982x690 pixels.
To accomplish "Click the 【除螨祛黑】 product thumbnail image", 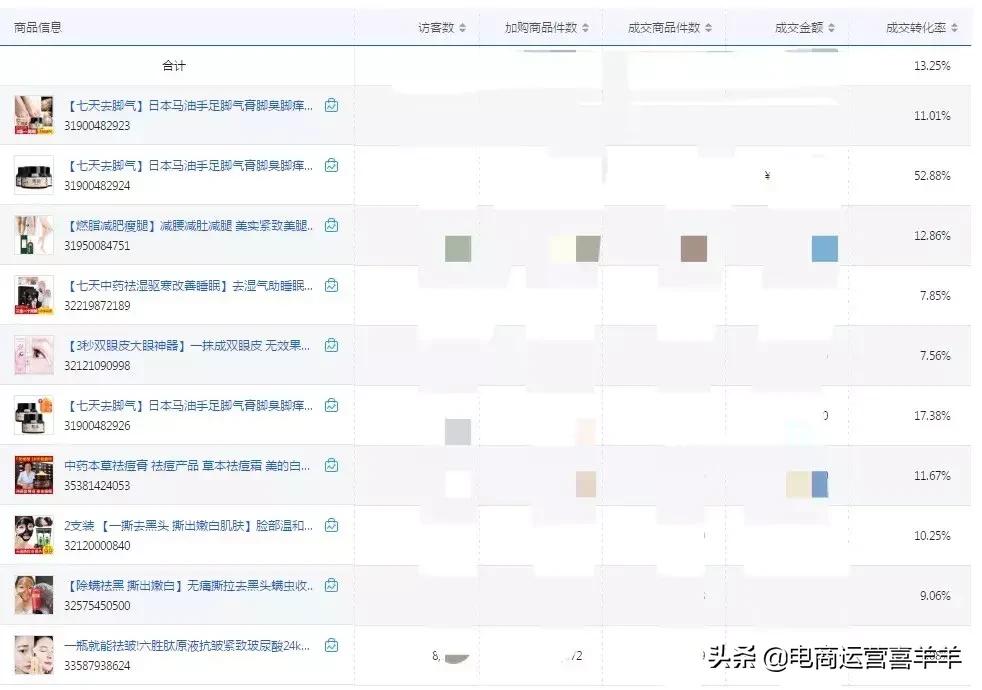I will tap(32, 585).
